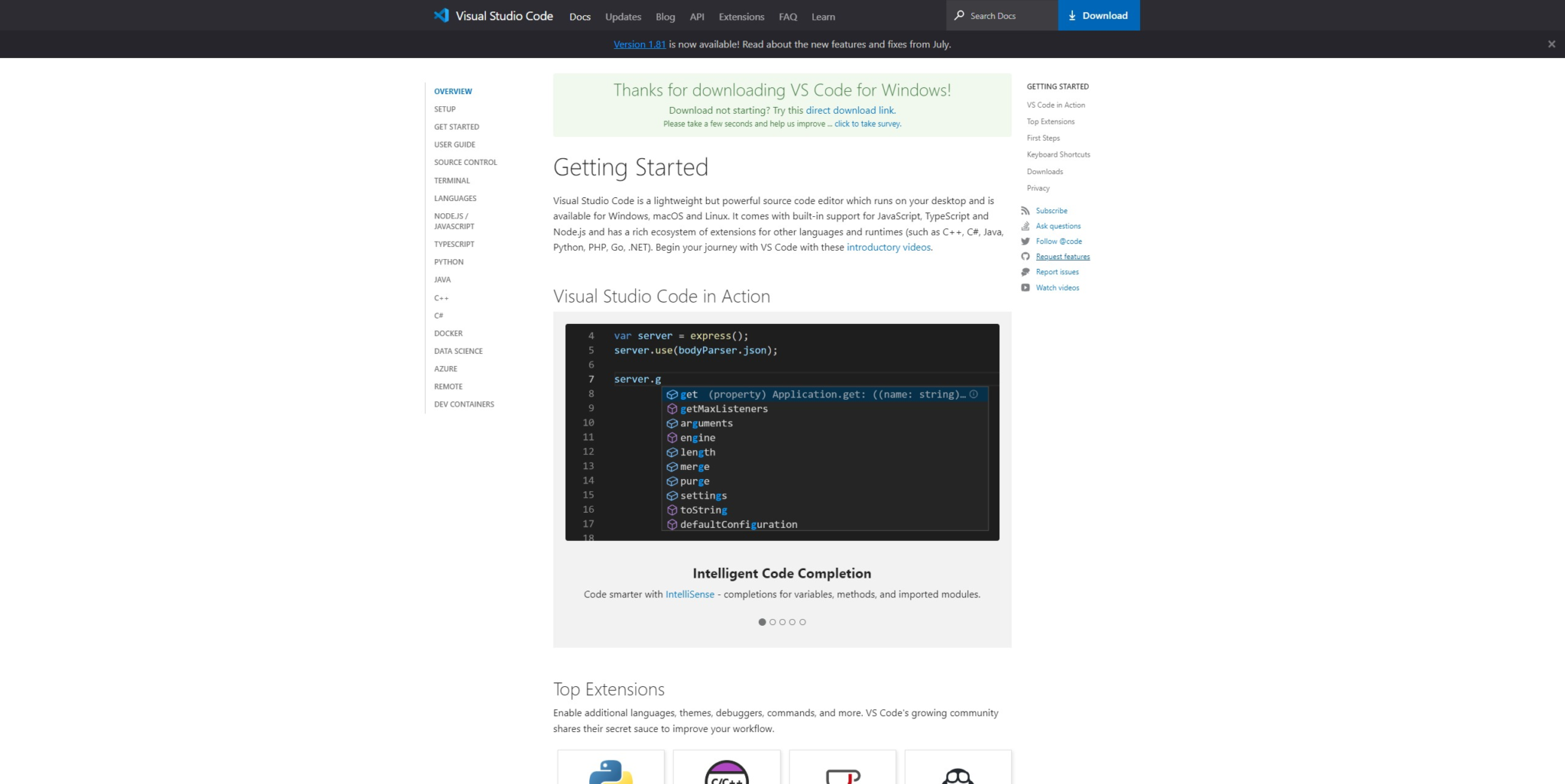Click the blue Download button
The width and height of the screenshot is (1565, 784).
point(1098,15)
